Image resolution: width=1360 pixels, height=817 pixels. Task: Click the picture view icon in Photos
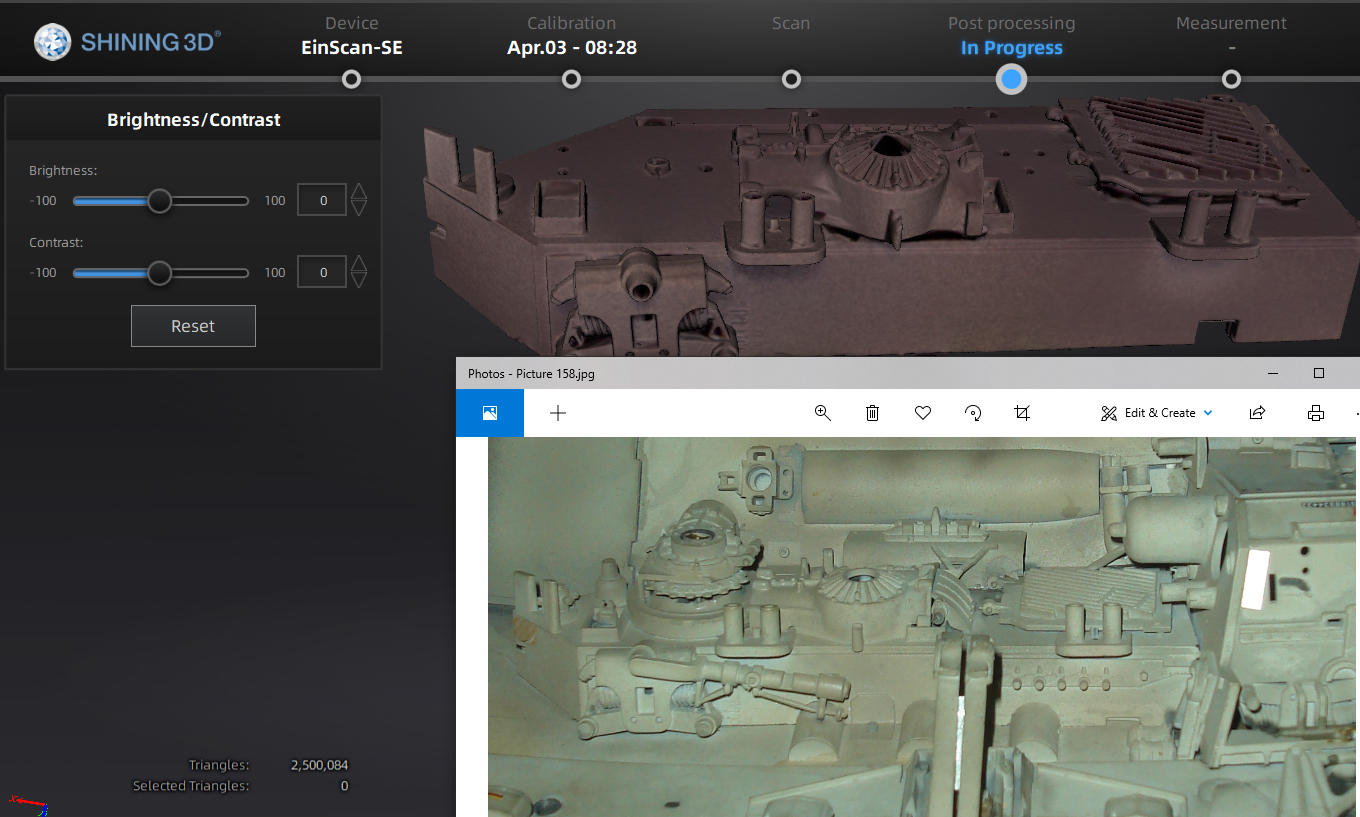490,413
